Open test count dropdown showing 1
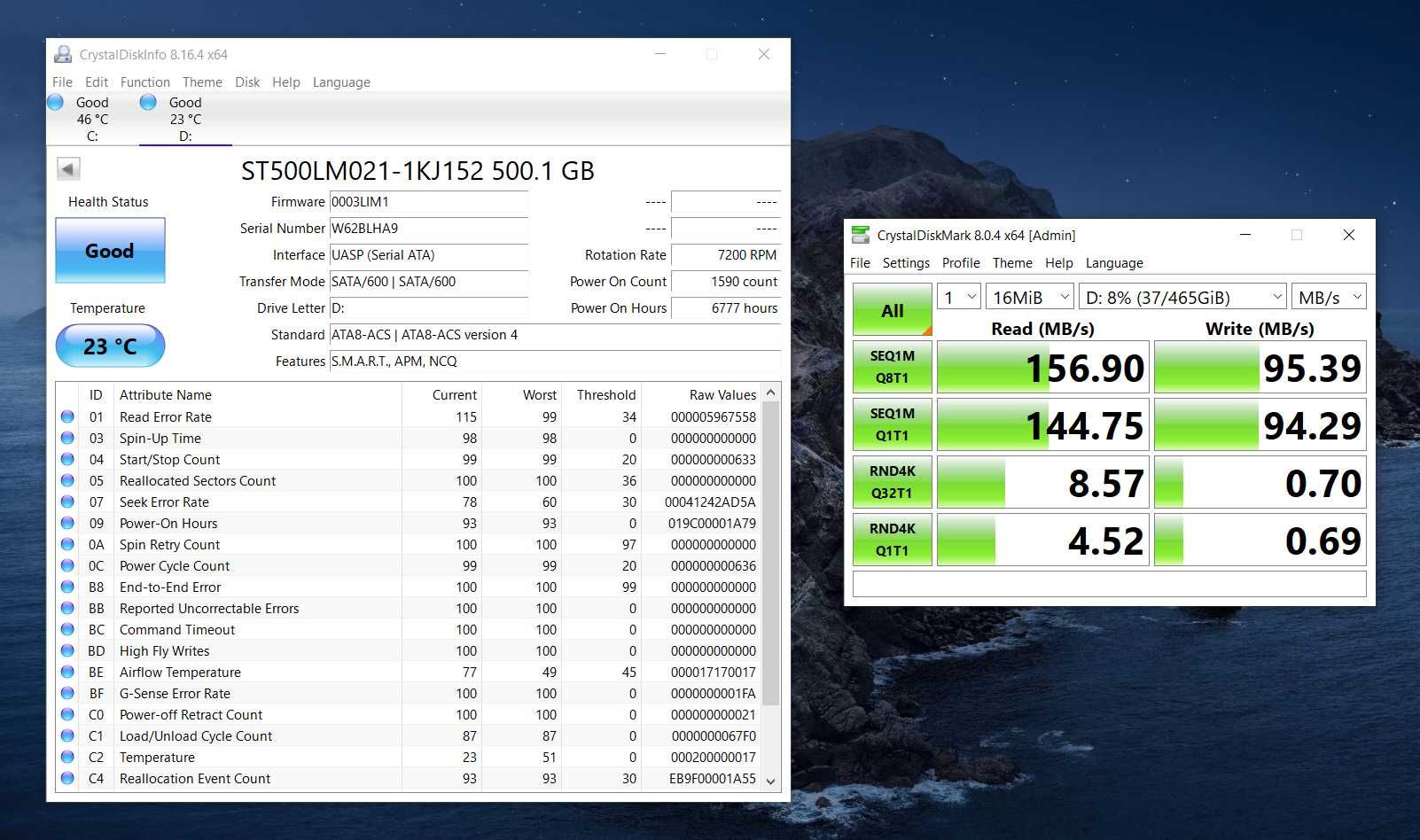This screenshot has height=840, width=1420. [x=959, y=297]
